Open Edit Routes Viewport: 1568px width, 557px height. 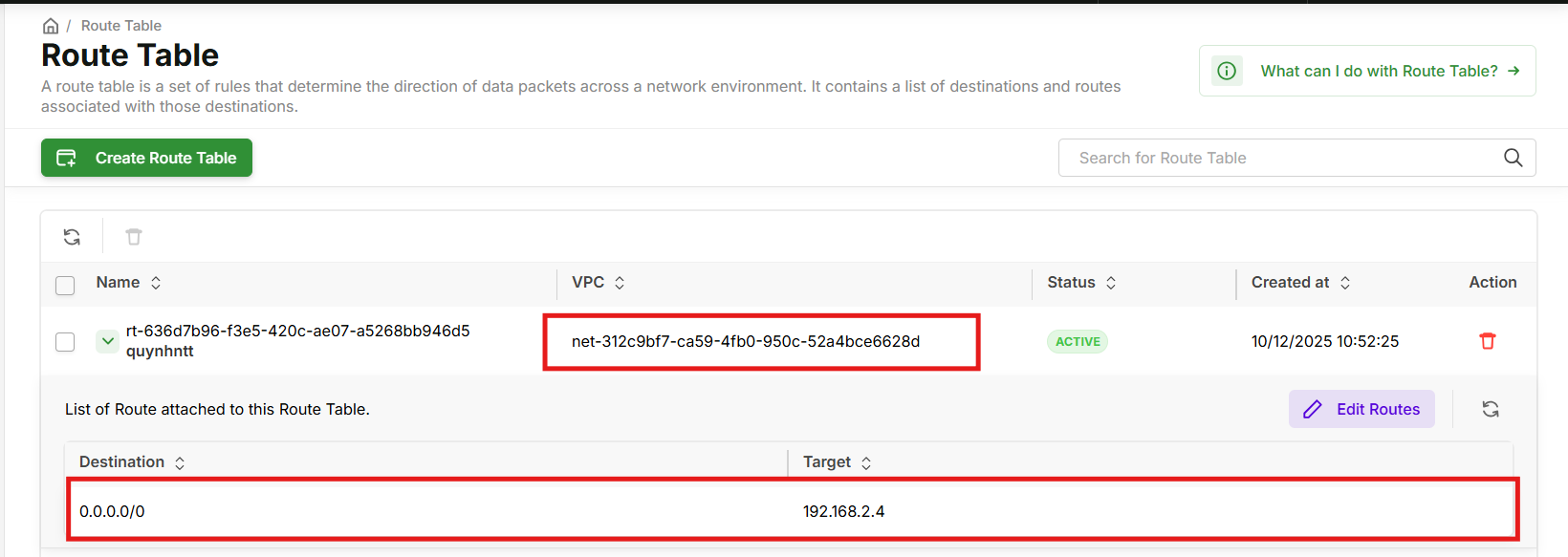point(1361,409)
